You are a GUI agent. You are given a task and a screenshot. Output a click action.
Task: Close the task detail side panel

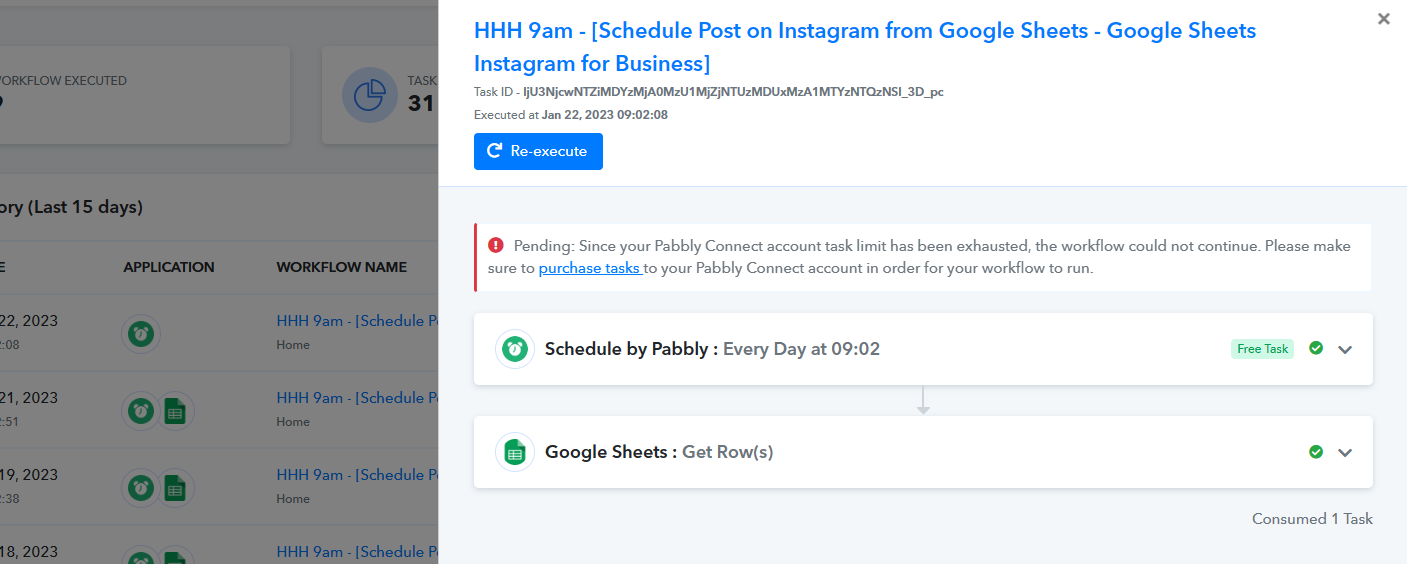point(1384,18)
